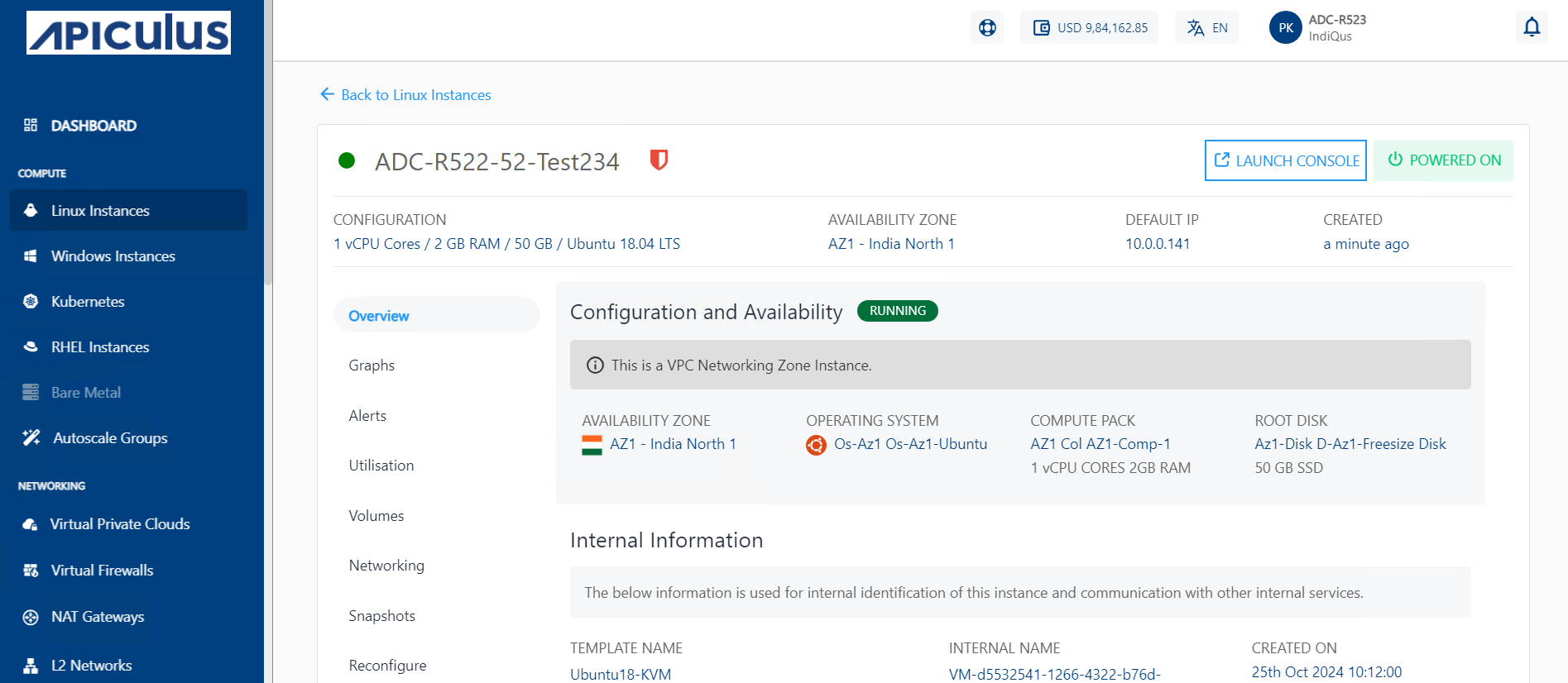Open the notifications bell
The height and width of the screenshot is (683, 1568).
[x=1532, y=27]
